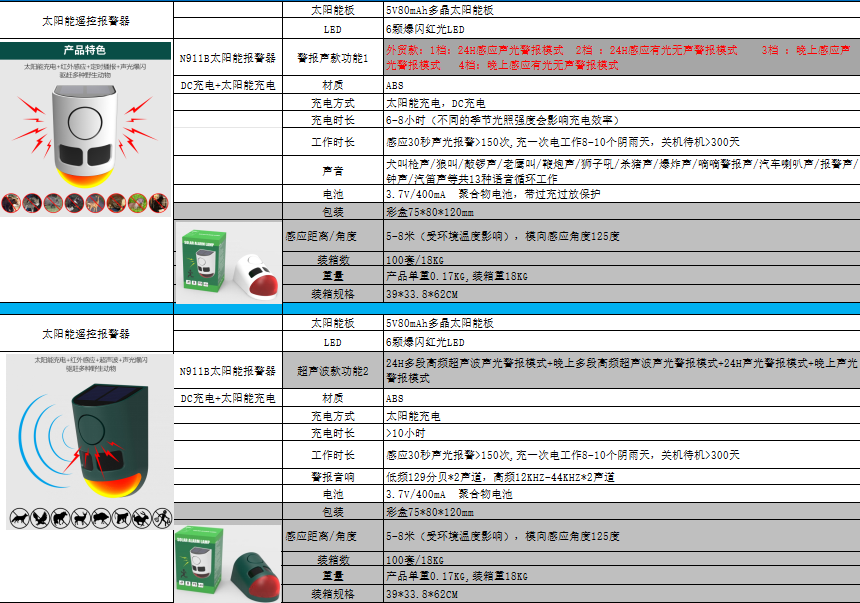860x603 pixels.
Task: Click the deer prohibition icon in black strip
Action: (80, 519)
